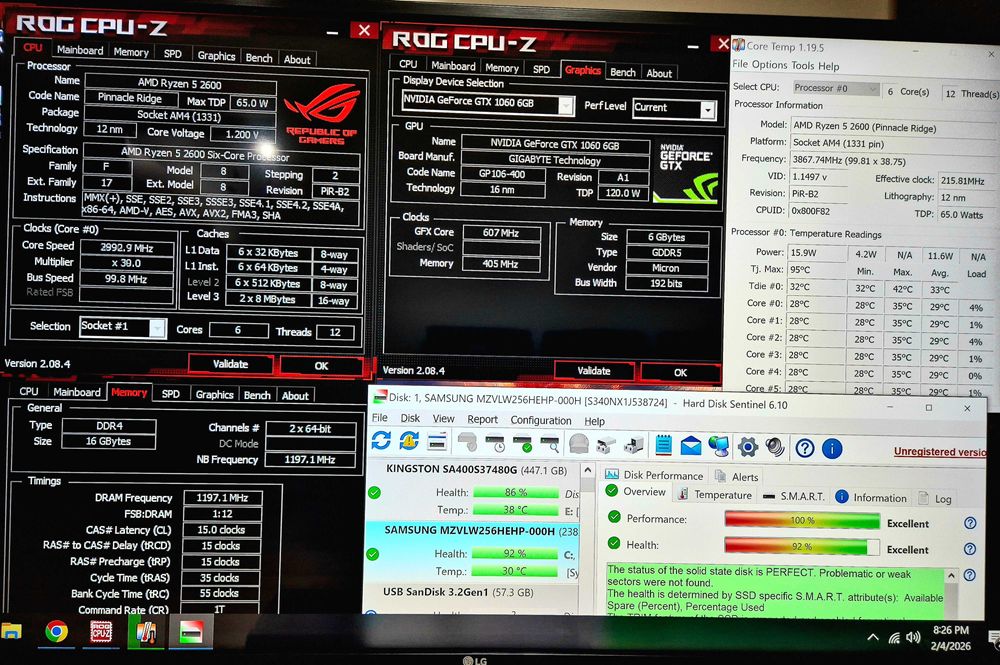Click the Unregistered version link
This screenshot has width=1000, height=665.
pos(939,452)
